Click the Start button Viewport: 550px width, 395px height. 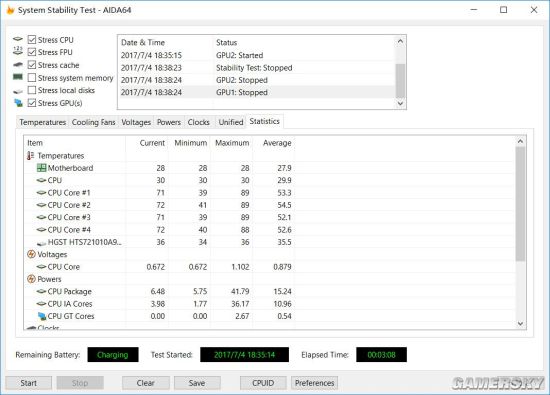[x=28, y=383]
